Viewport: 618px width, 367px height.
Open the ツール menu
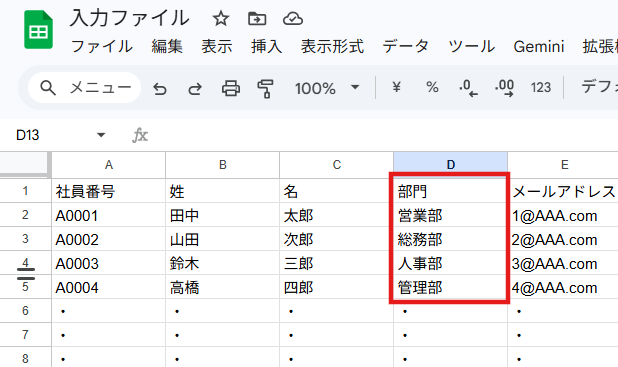[471, 47]
